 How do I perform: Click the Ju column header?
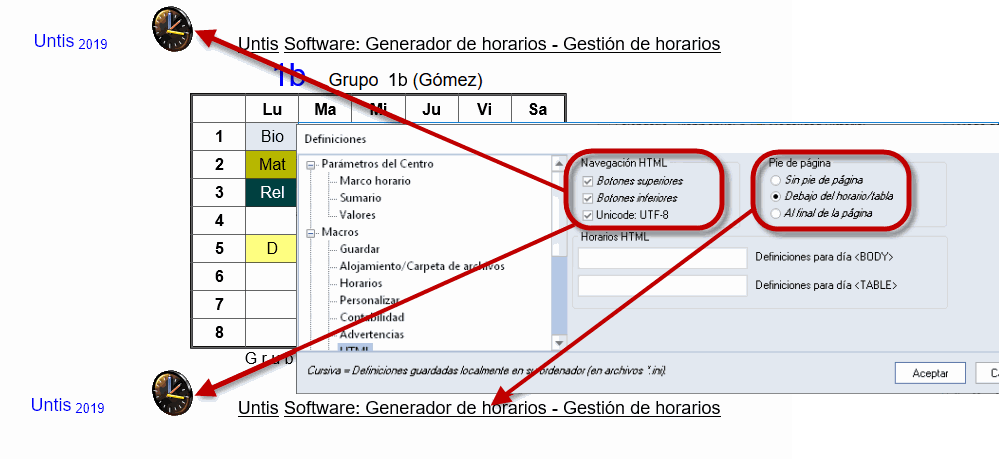431,109
